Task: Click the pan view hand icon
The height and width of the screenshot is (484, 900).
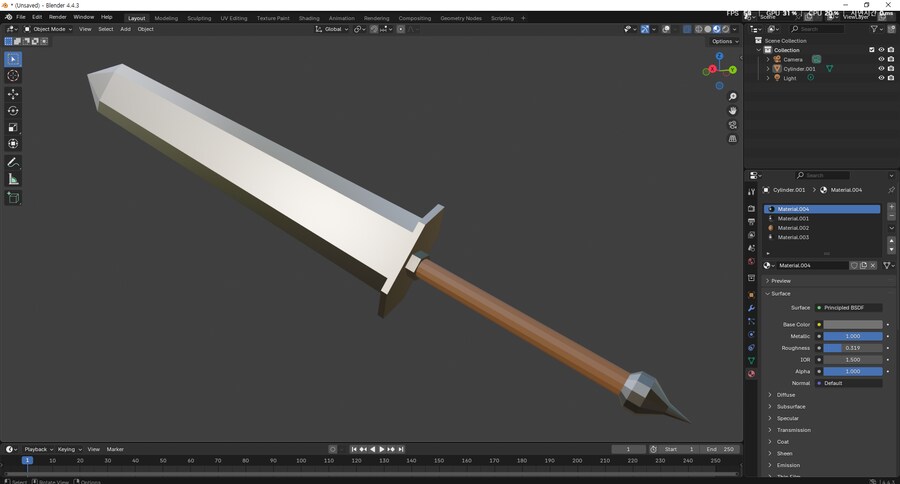Action: 732,110
